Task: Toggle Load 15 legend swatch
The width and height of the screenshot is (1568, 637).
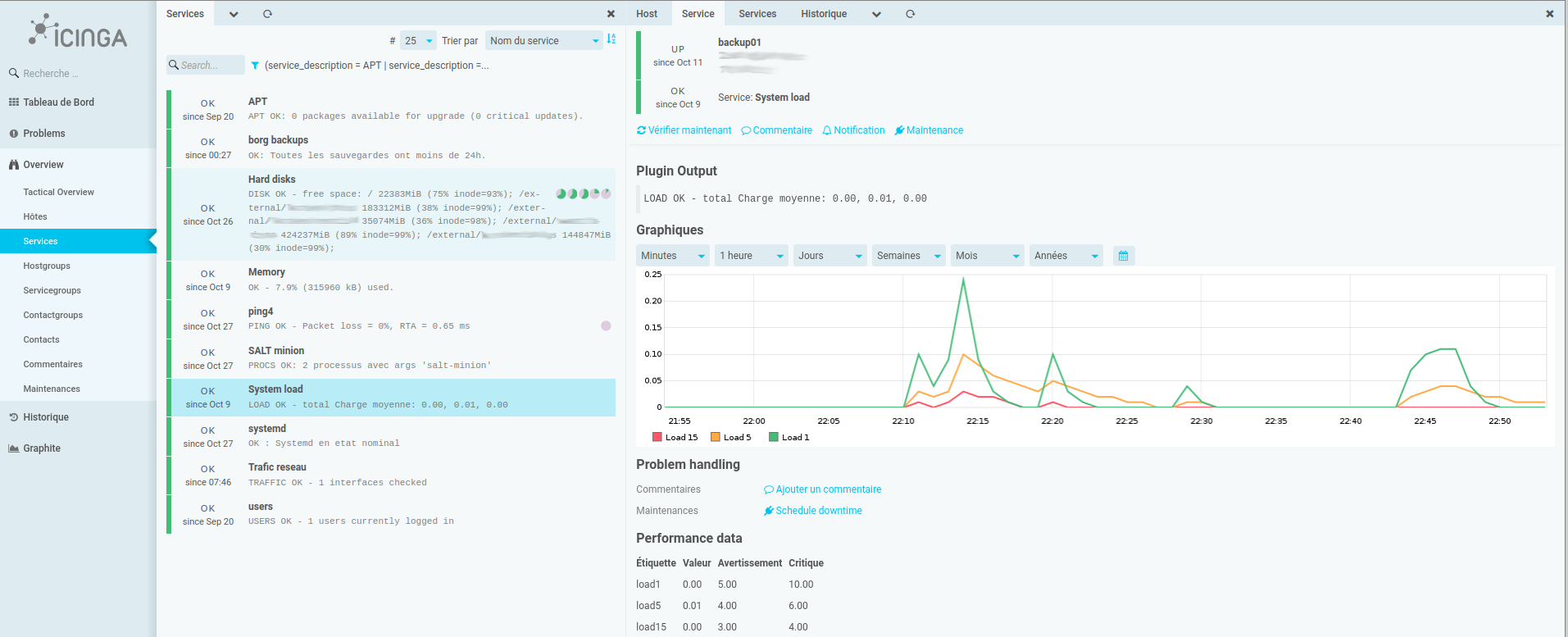Action: click(657, 437)
